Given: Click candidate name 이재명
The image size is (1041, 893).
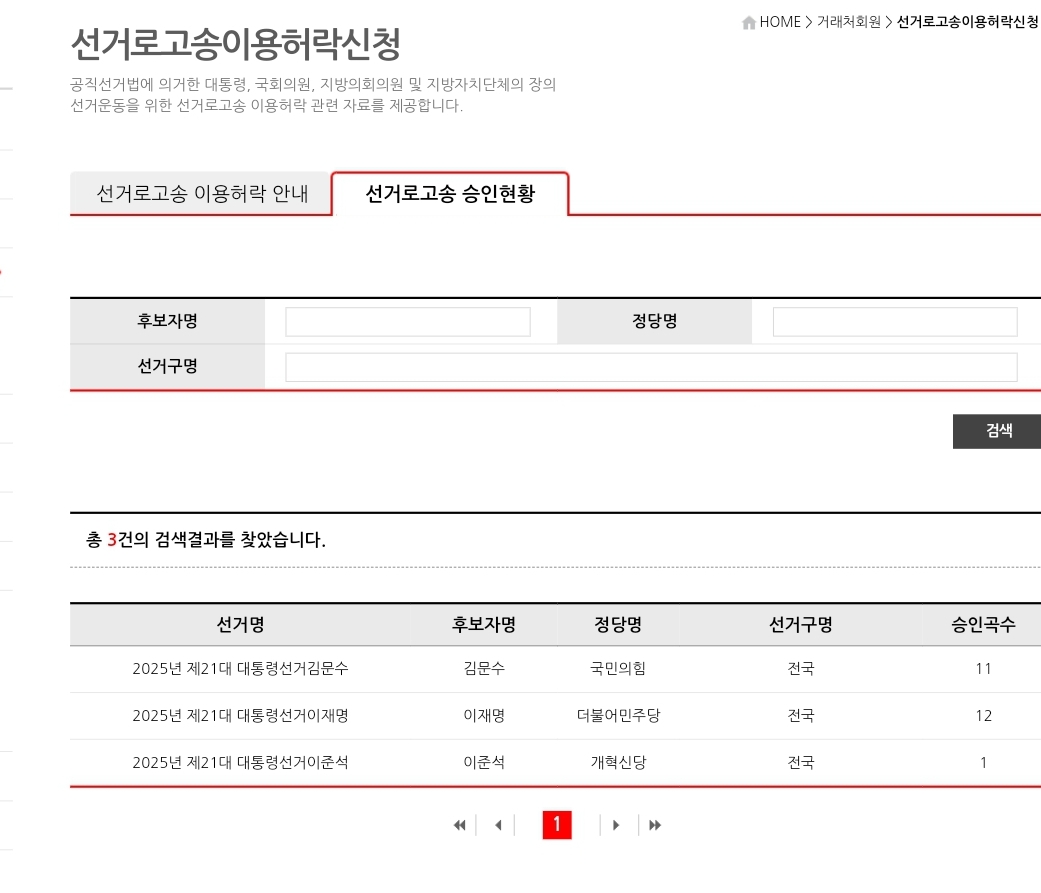Looking at the screenshot, I should tap(484, 716).
